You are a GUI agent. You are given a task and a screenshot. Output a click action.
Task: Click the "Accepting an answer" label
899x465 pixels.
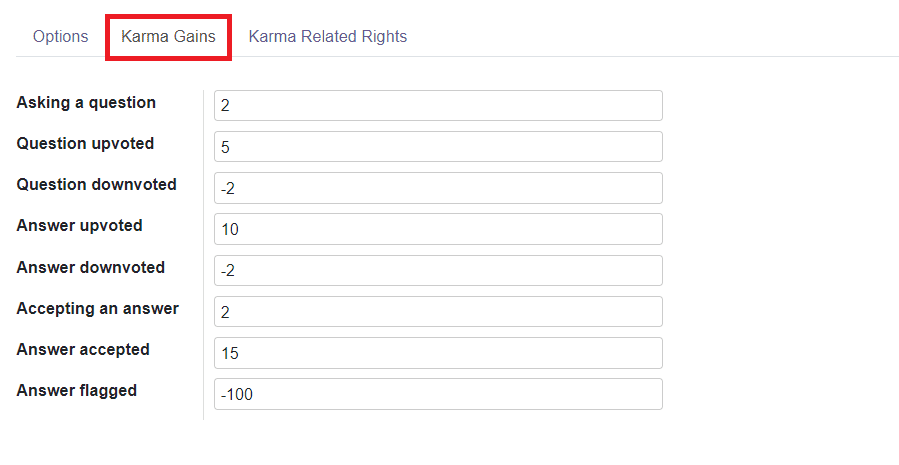(x=97, y=309)
